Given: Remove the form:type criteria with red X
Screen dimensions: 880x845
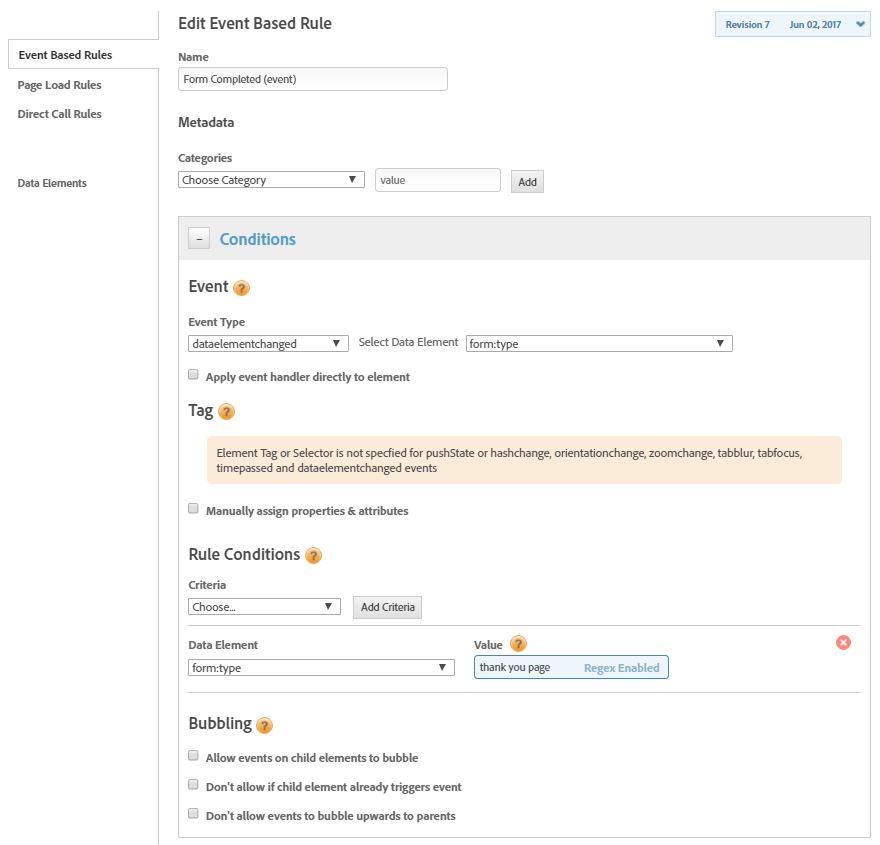Looking at the screenshot, I should (x=843, y=643).
